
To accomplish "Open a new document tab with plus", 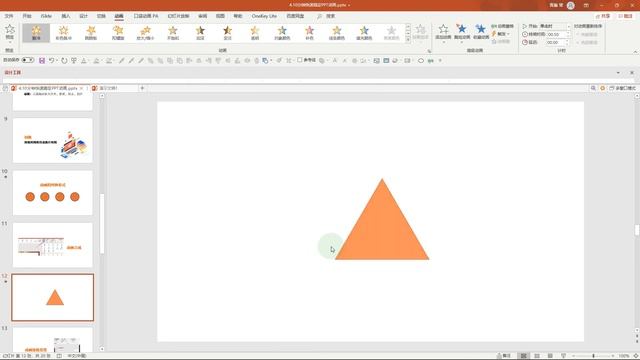I will pyautogui.click(x=142, y=88).
